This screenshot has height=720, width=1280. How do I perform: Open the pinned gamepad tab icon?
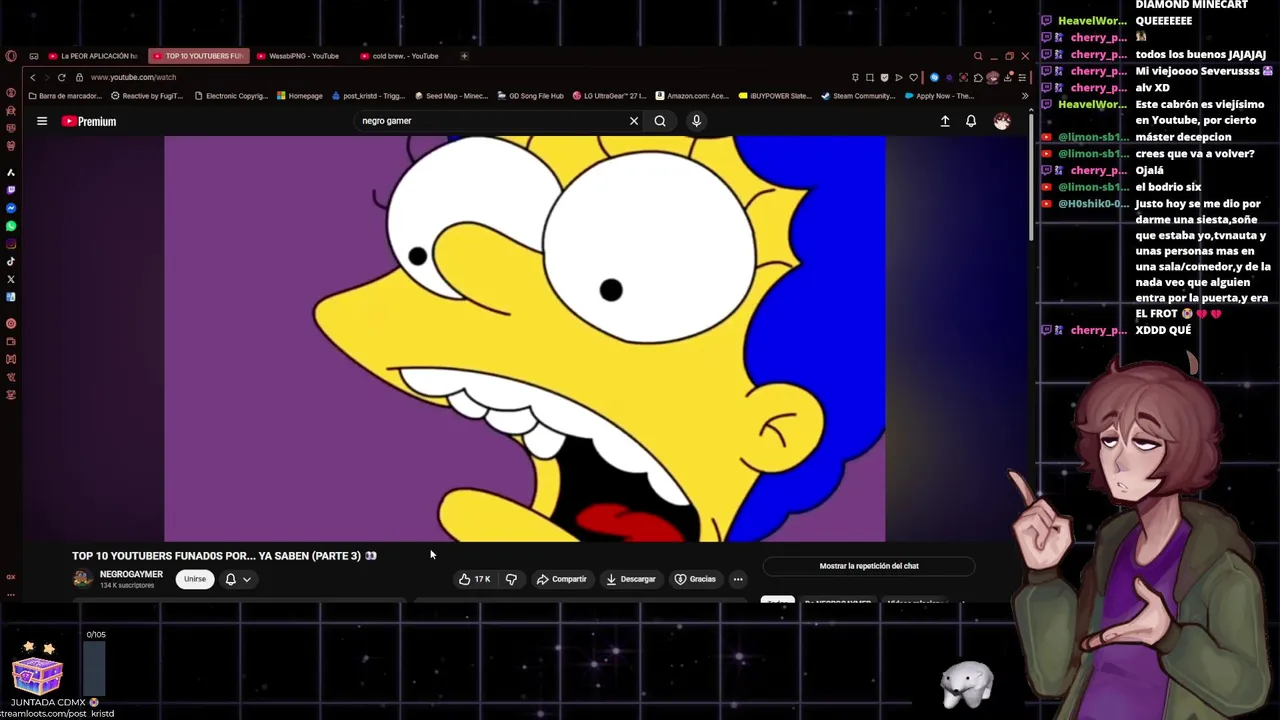point(34,56)
